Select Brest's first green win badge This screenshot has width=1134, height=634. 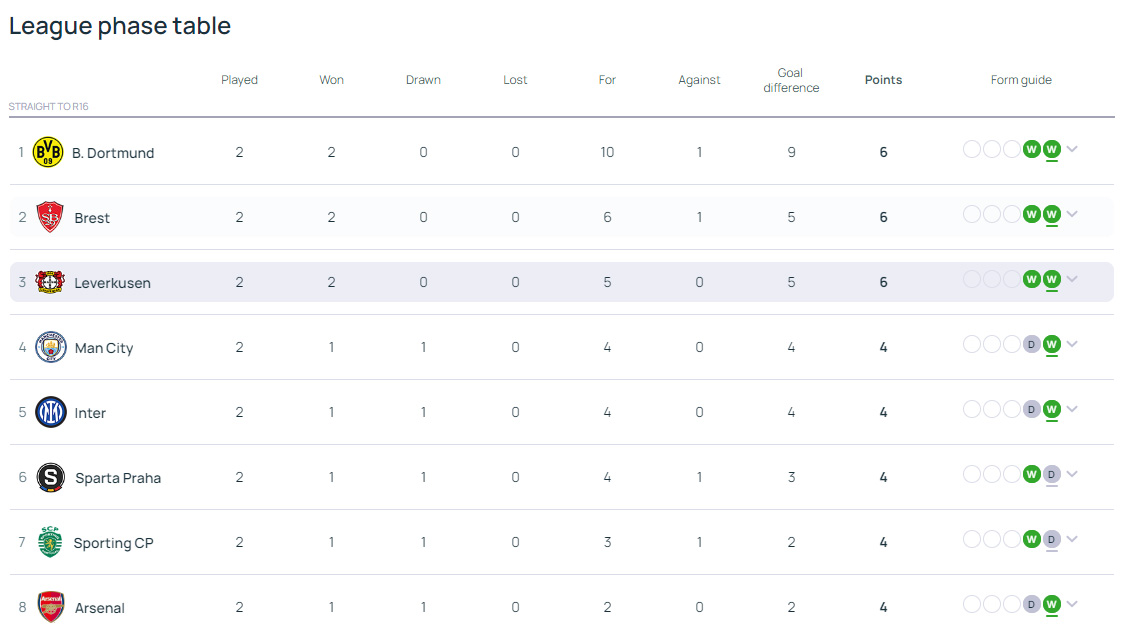click(1031, 214)
